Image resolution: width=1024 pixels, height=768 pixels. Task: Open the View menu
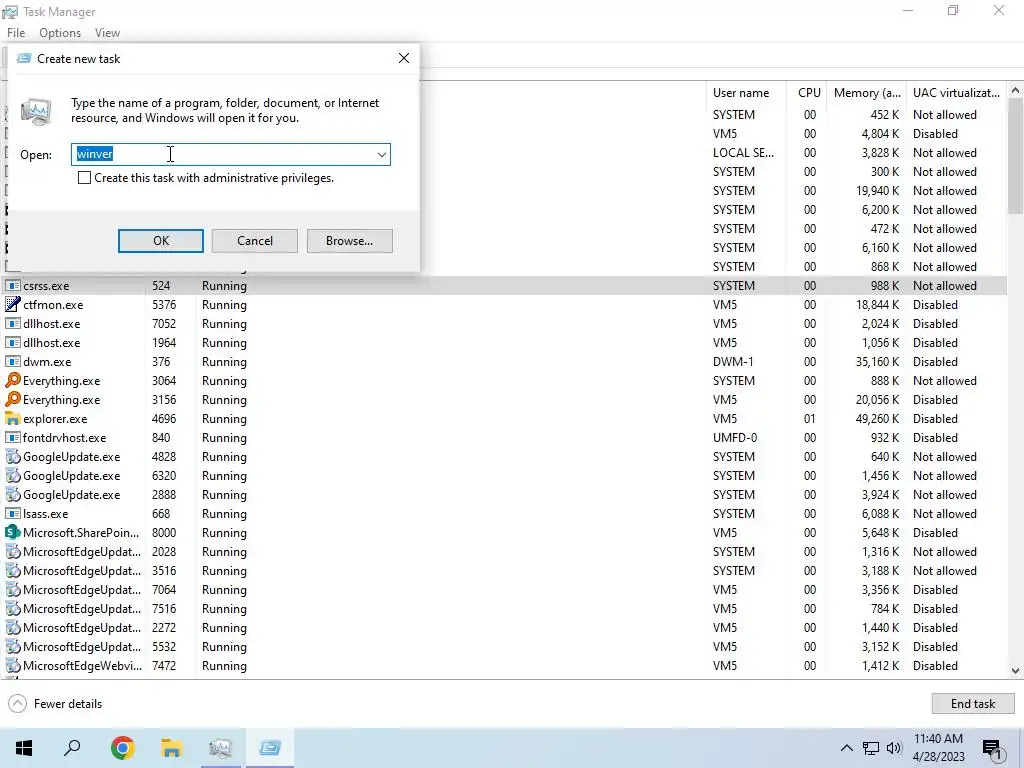tap(107, 33)
